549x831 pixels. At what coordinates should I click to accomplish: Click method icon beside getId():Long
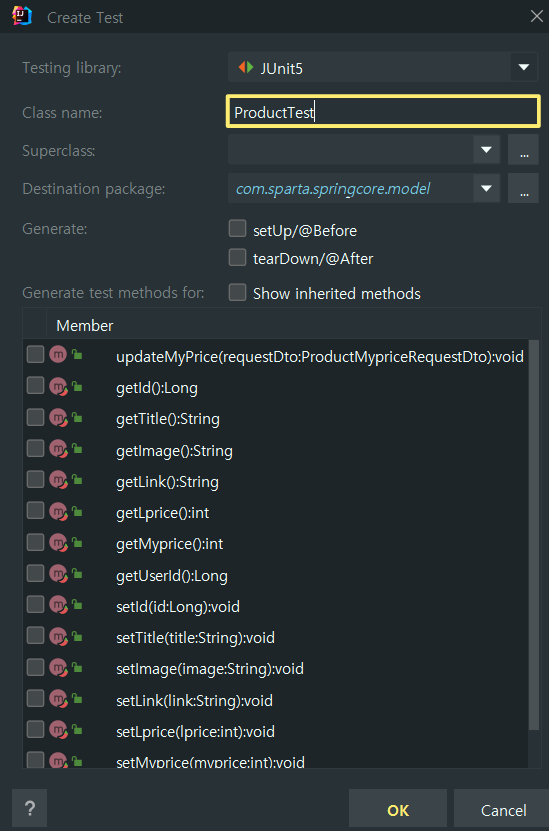[58, 387]
